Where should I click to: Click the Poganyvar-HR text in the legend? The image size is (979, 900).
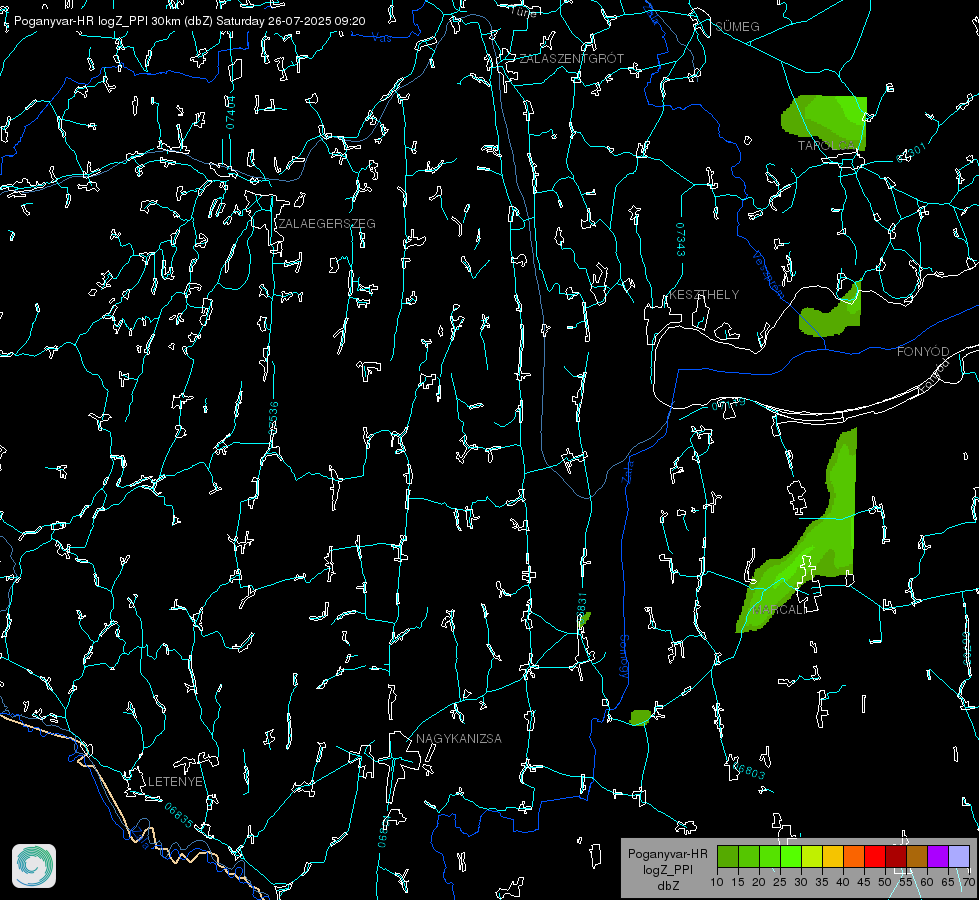pyautogui.click(x=667, y=853)
